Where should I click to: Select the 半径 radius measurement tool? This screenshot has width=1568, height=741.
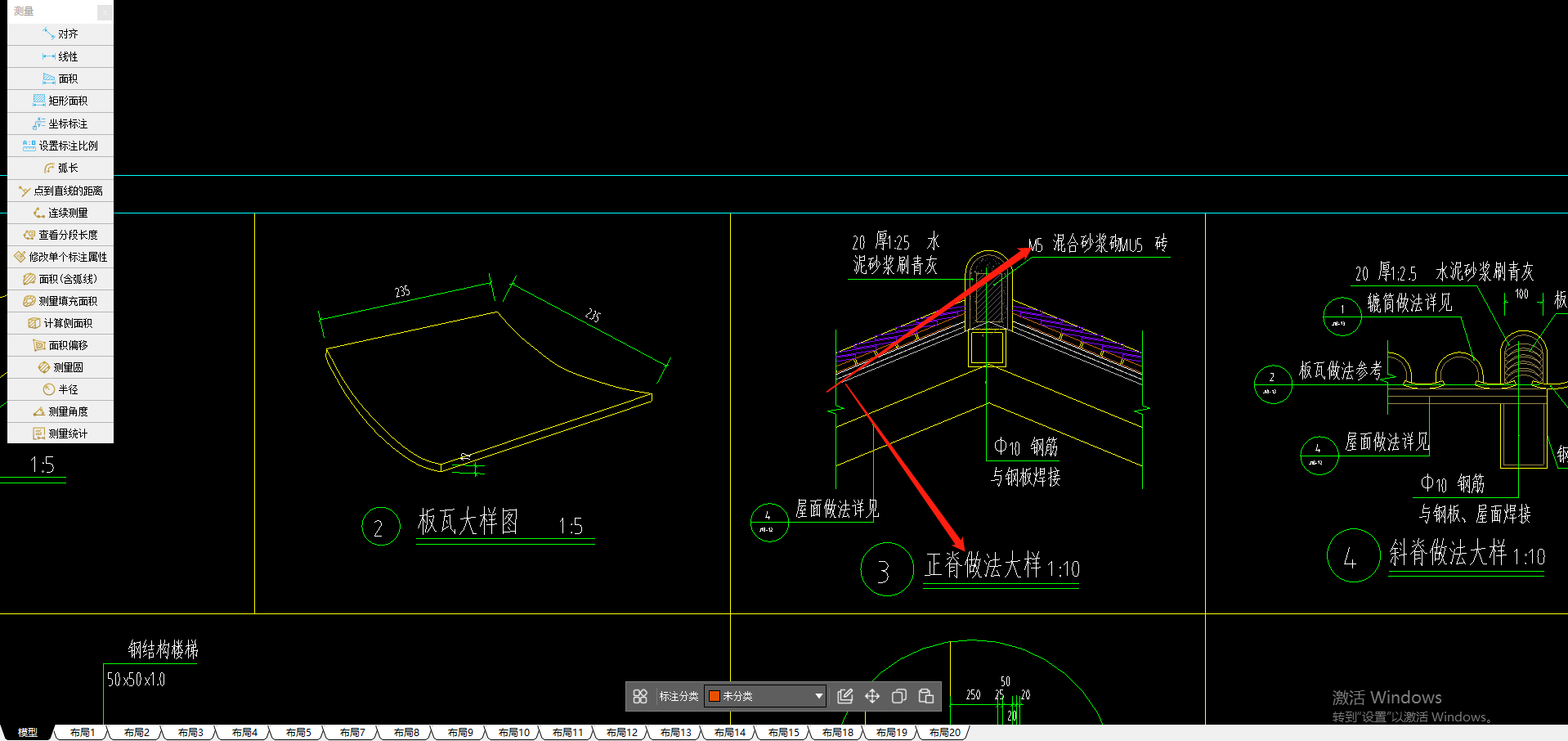(60, 389)
